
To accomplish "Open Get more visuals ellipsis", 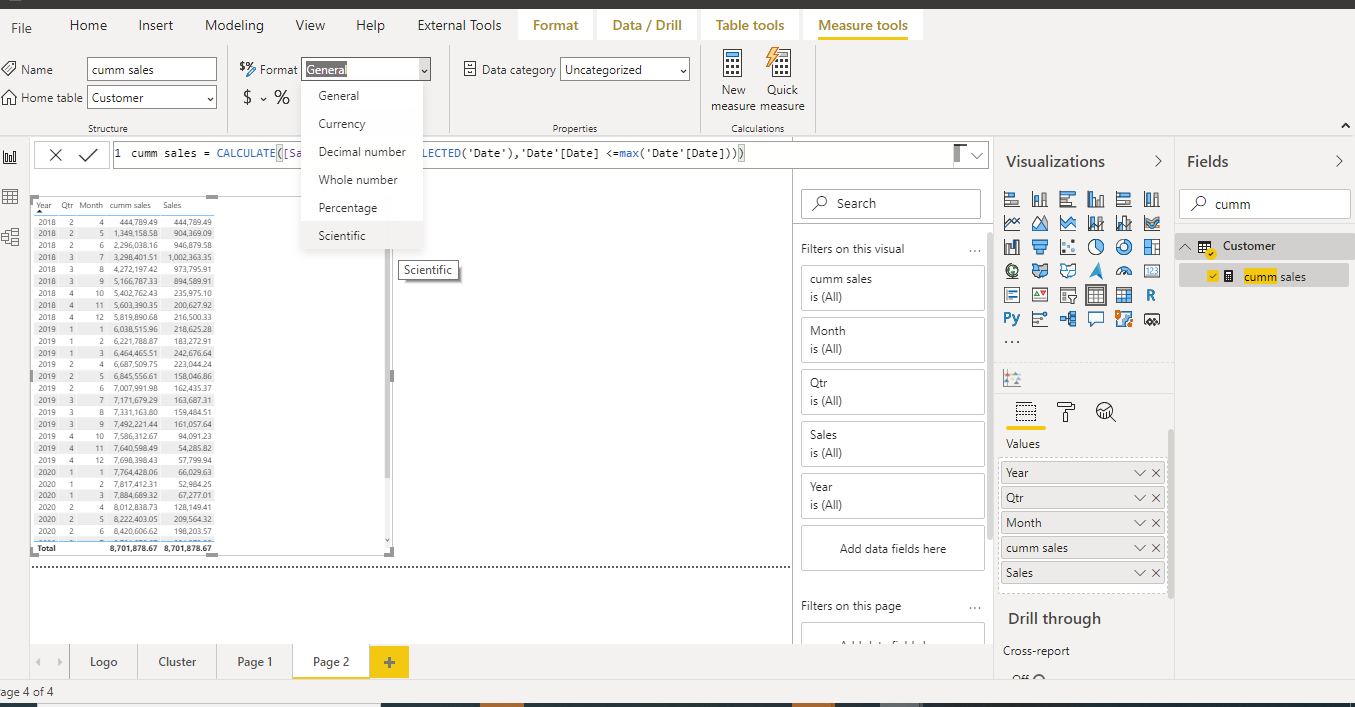I will pyautogui.click(x=1012, y=342).
